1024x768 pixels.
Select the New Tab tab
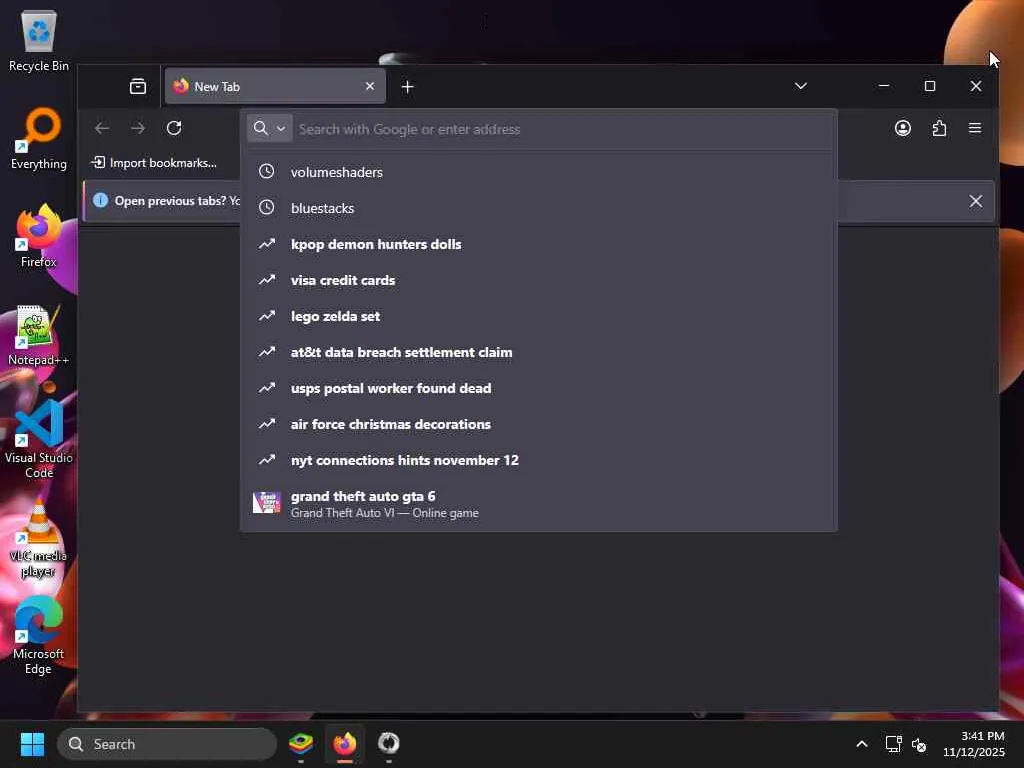[275, 86]
